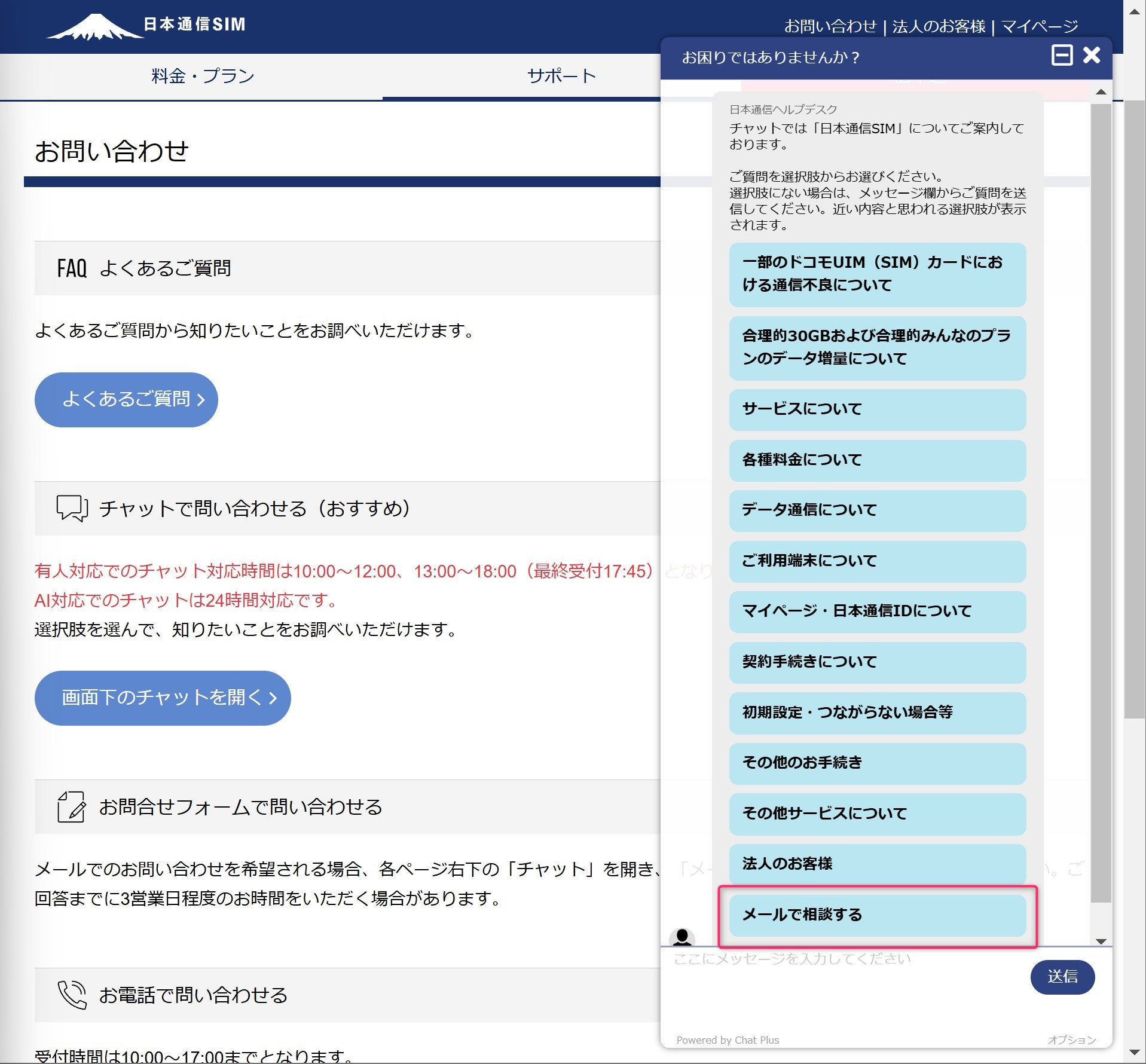Select マイページ・日本通信IDについて chat option
1146x1064 pixels.
coord(878,612)
